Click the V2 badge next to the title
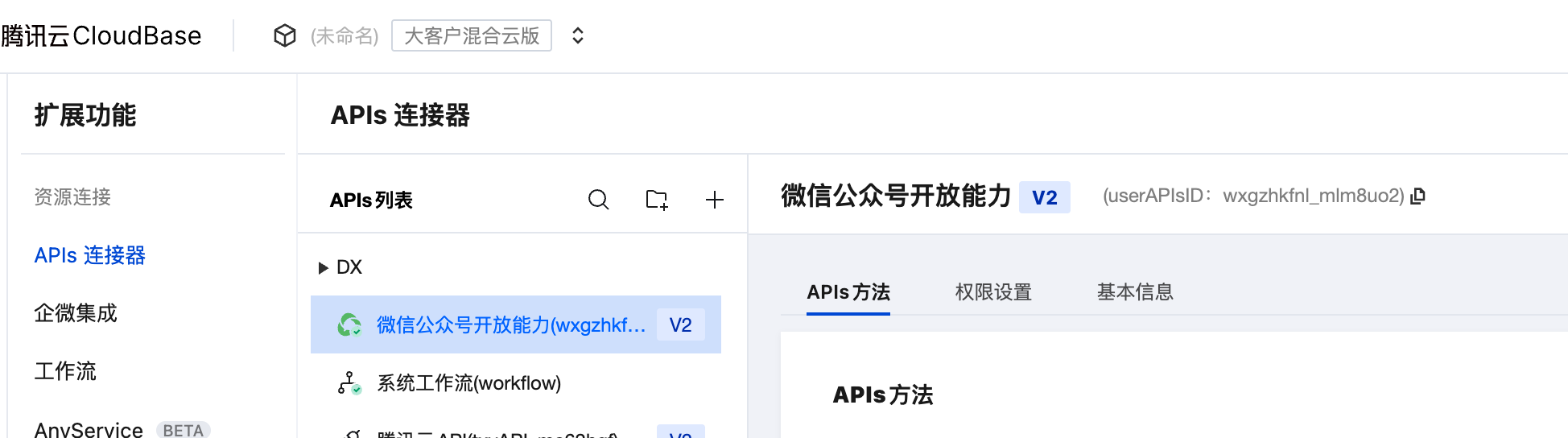Screen dimensions: 1568x438 pyautogui.click(x=1045, y=197)
